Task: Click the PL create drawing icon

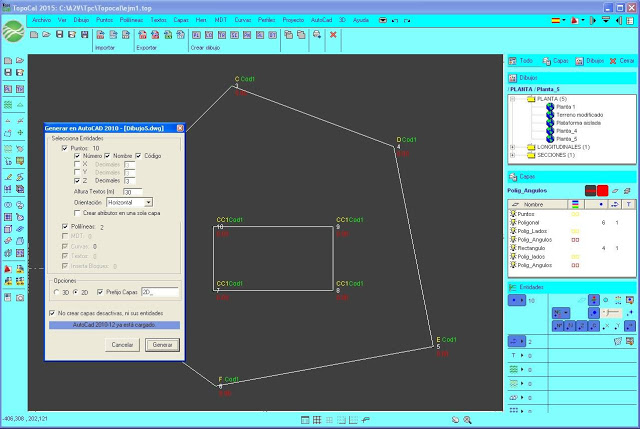Action: point(196,35)
